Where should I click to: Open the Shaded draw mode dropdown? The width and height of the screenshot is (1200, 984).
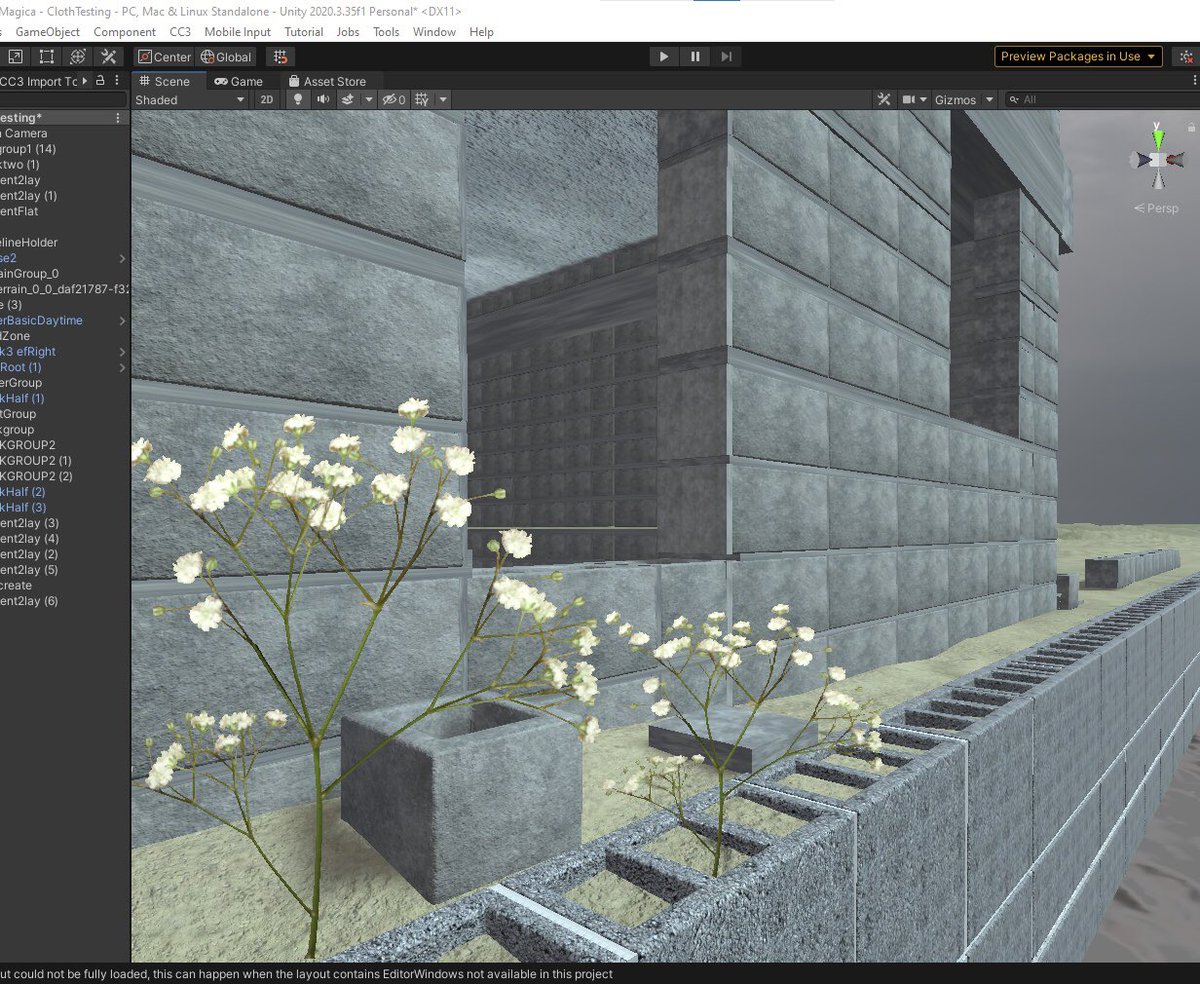(190, 100)
